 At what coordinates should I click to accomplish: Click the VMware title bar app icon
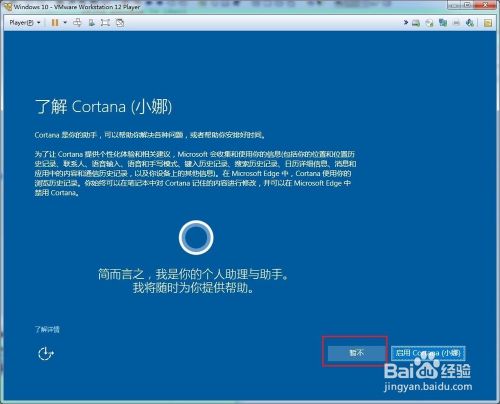[7, 6]
